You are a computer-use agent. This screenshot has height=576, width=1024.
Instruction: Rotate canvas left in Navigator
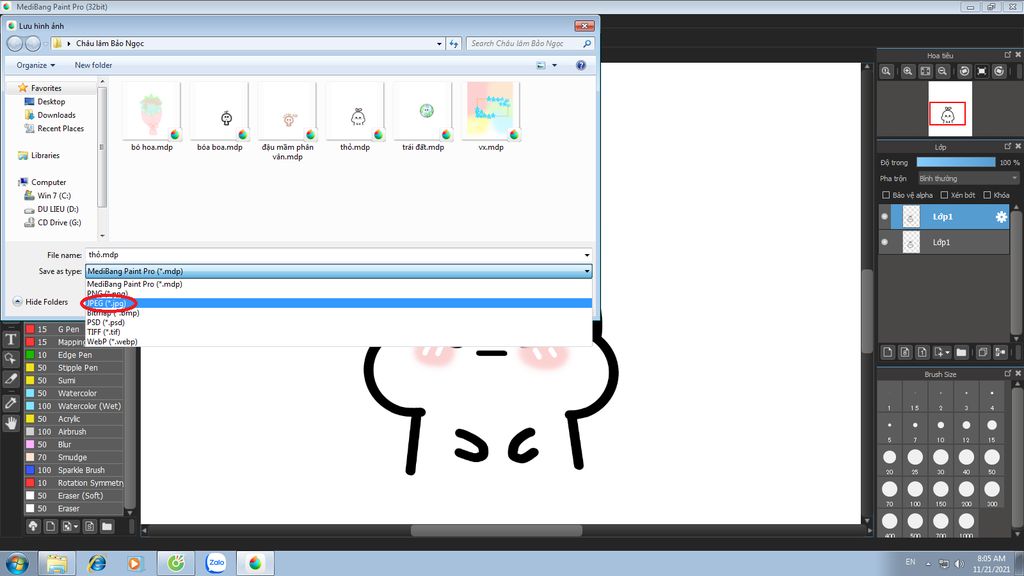point(965,71)
